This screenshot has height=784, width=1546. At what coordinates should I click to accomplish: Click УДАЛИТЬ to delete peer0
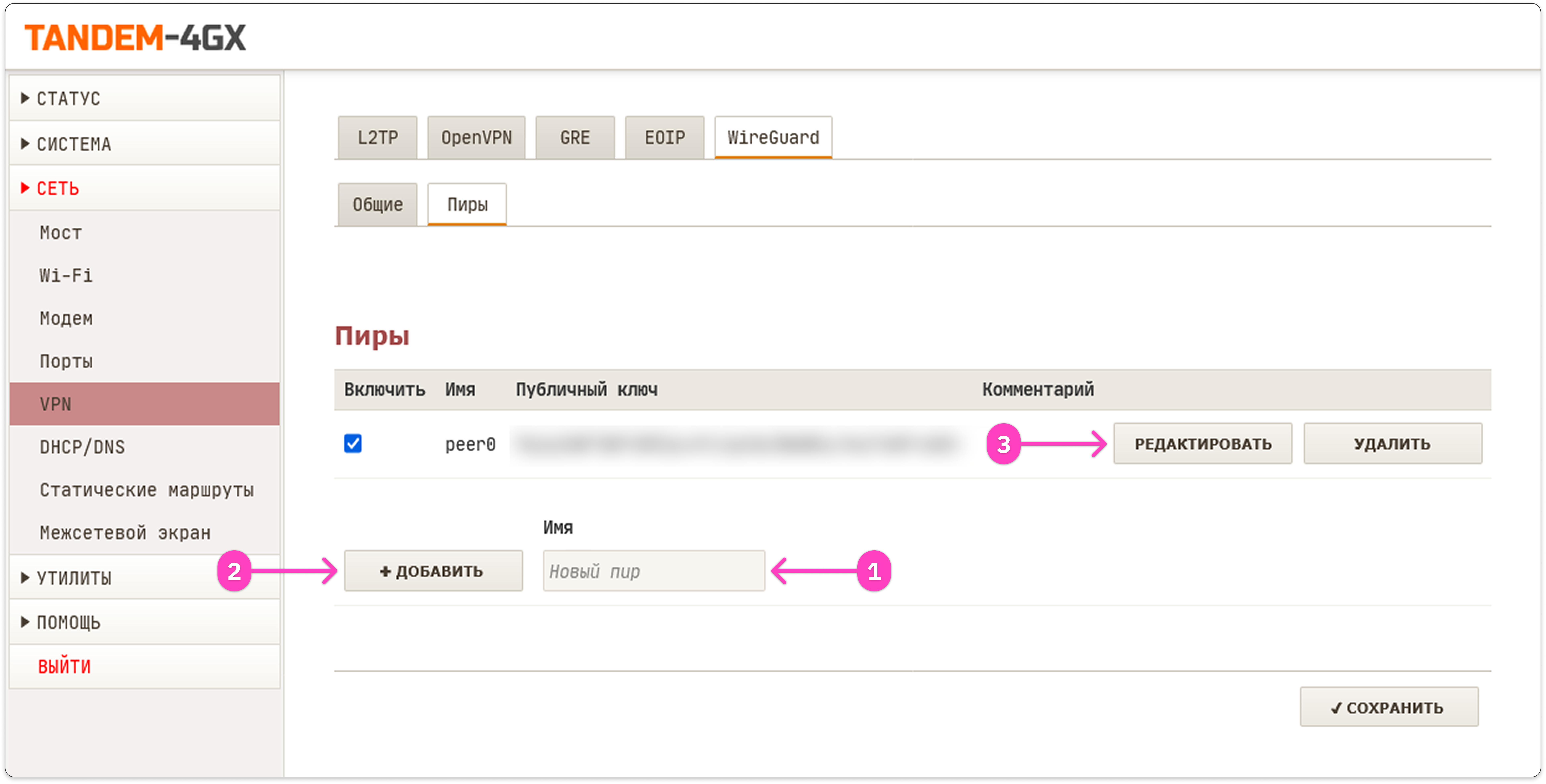point(1392,444)
